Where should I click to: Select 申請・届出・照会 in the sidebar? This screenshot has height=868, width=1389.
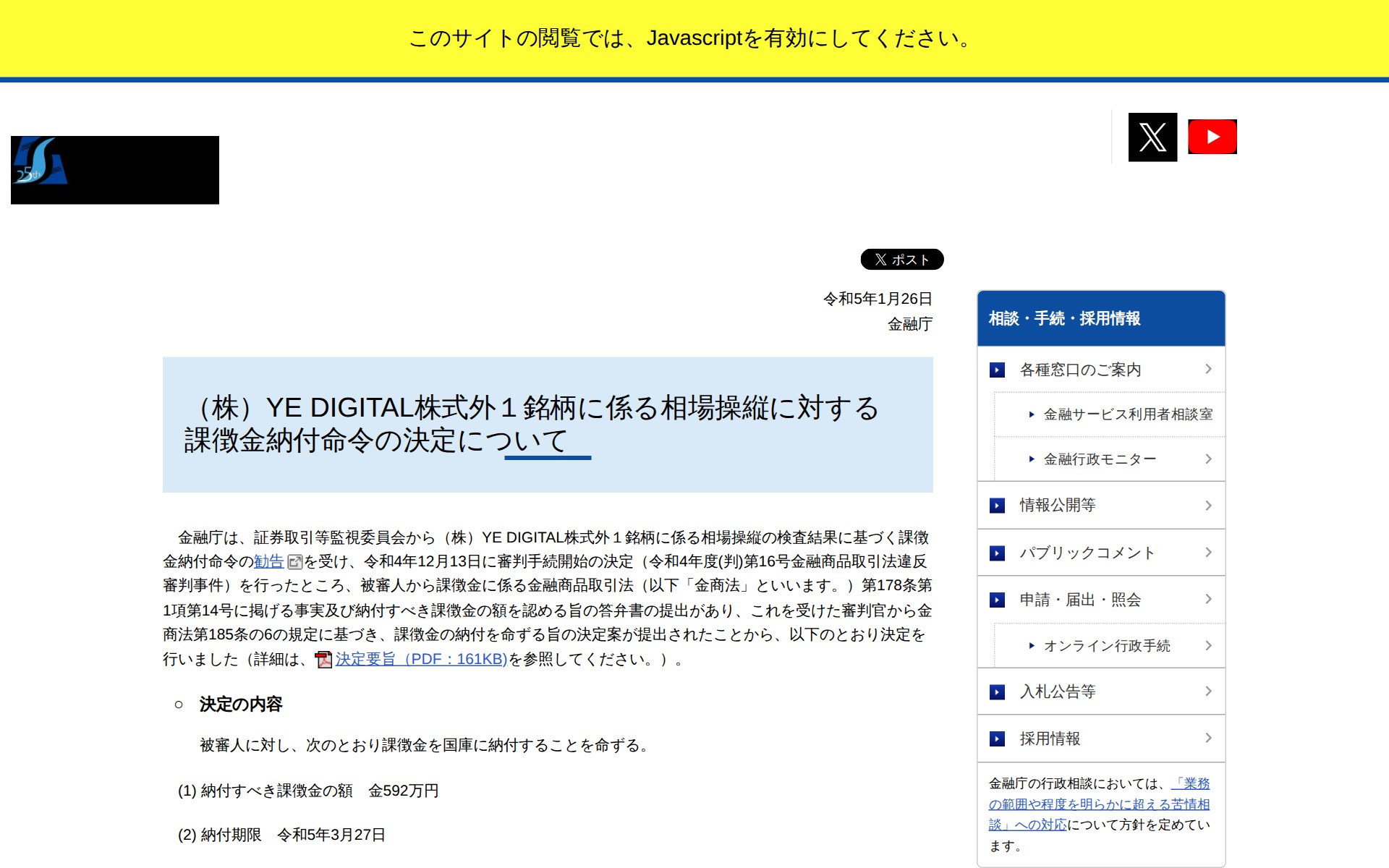click(x=1082, y=599)
